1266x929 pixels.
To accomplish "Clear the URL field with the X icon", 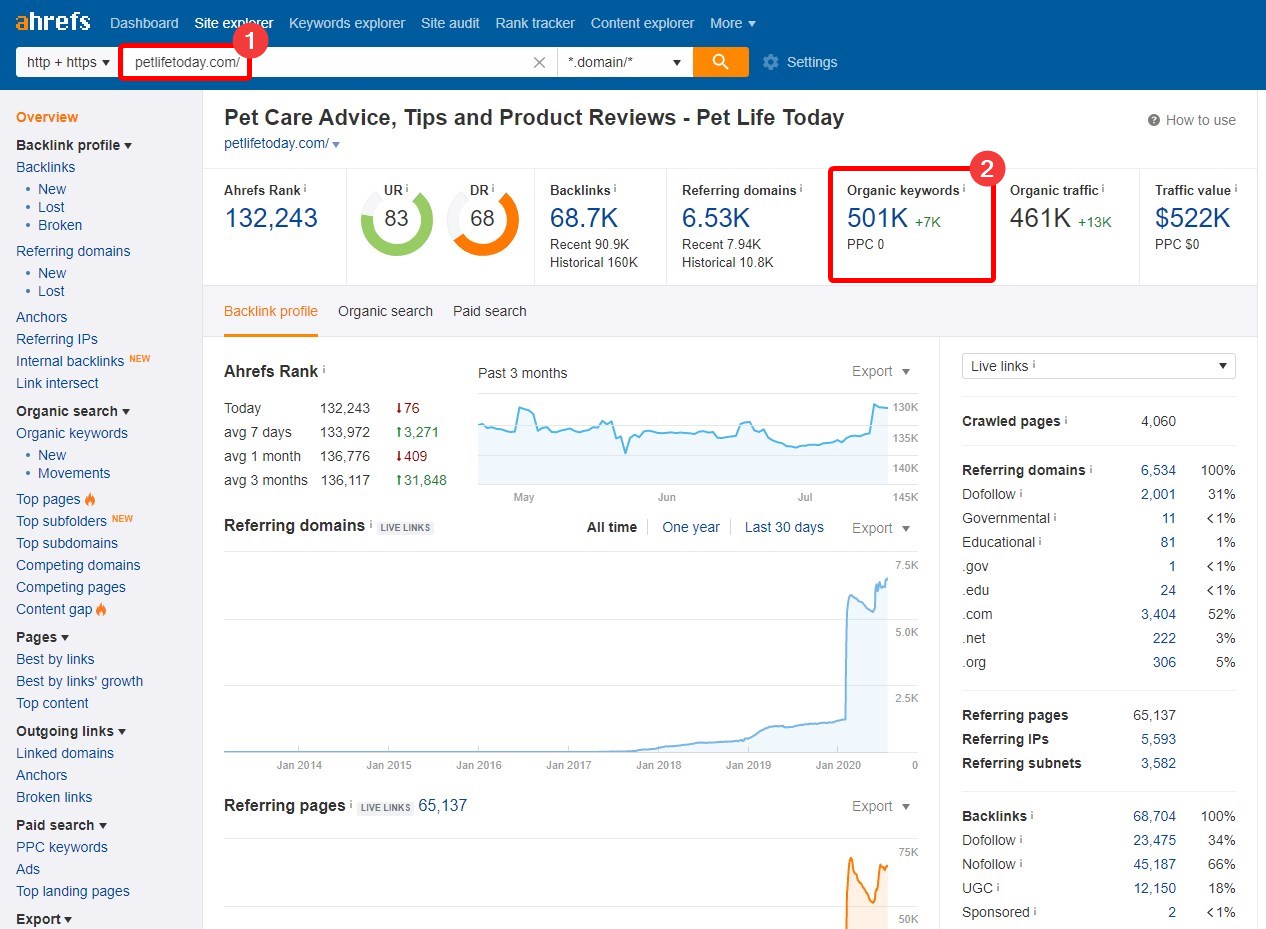I will (x=540, y=62).
